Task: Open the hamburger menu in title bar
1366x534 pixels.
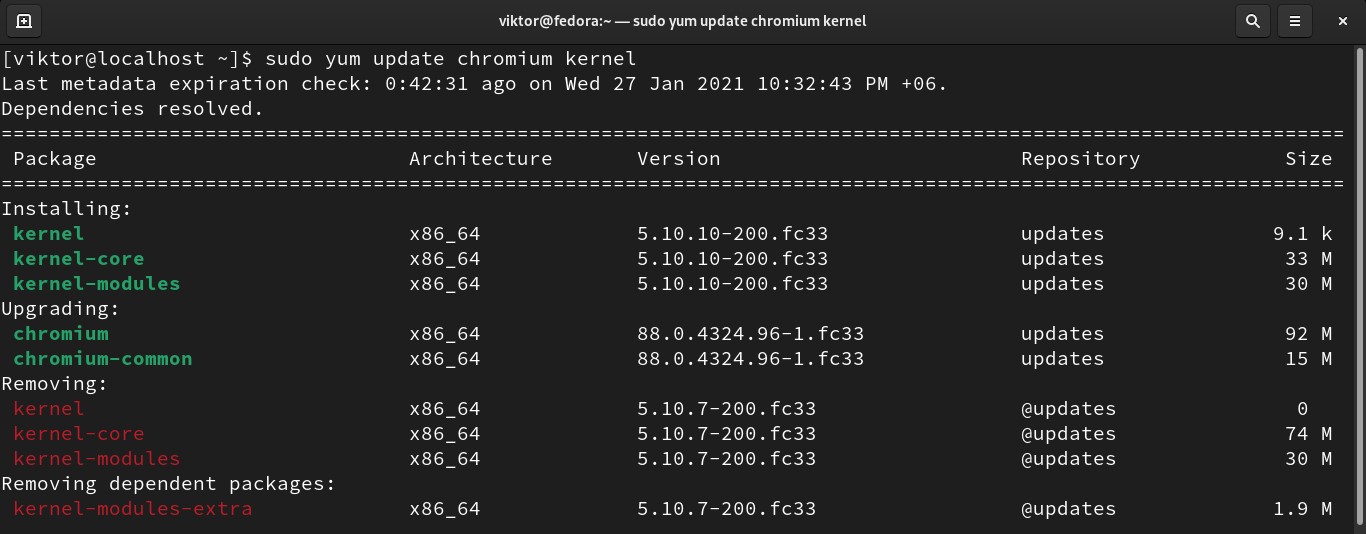Action: click(x=1295, y=20)
